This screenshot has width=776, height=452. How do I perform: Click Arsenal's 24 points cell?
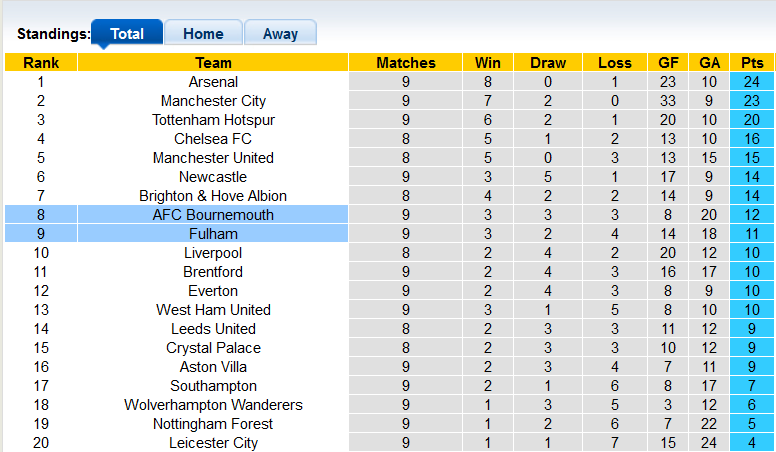(x=752, y=82)
